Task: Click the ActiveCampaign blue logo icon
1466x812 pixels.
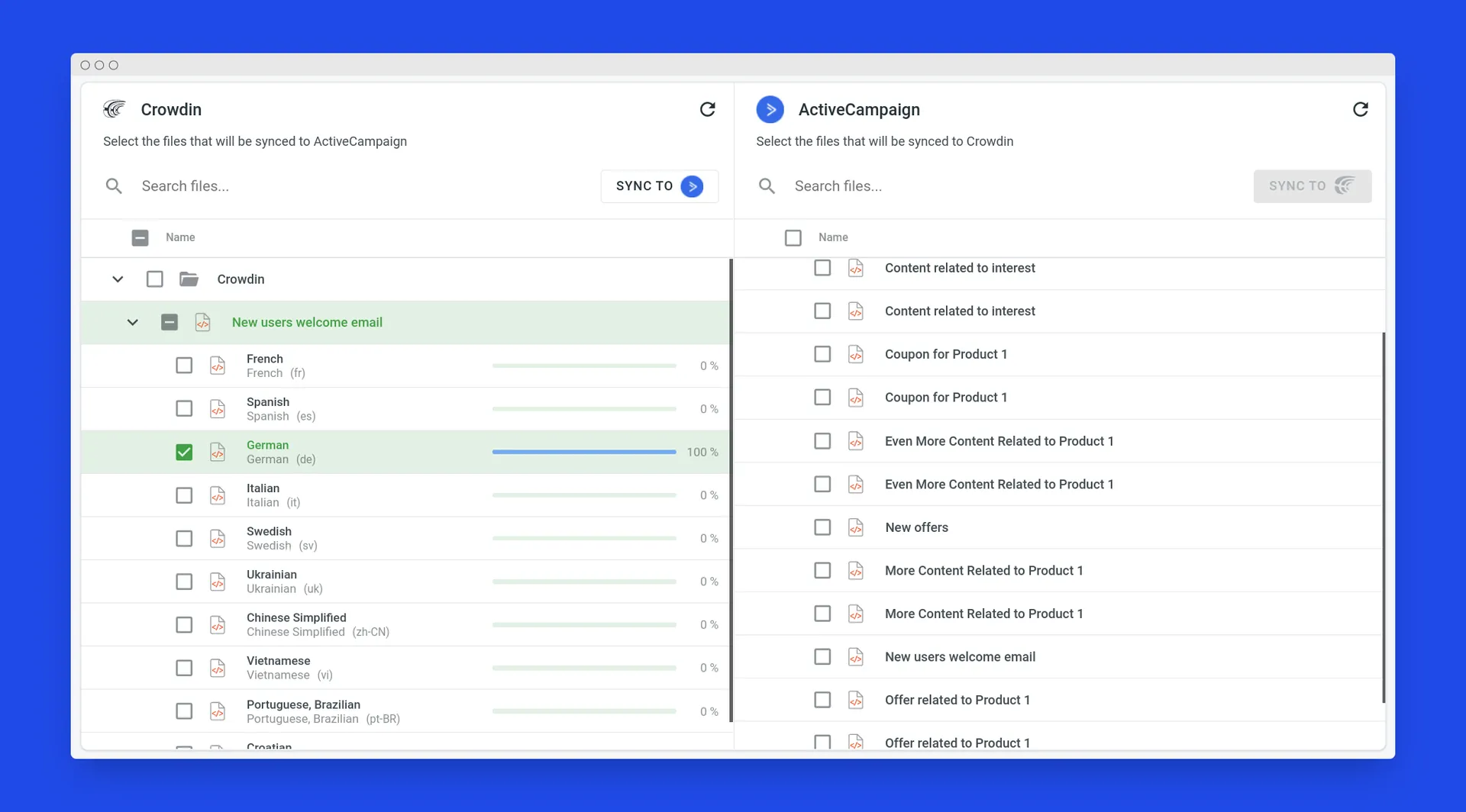Action: [770, 109]
